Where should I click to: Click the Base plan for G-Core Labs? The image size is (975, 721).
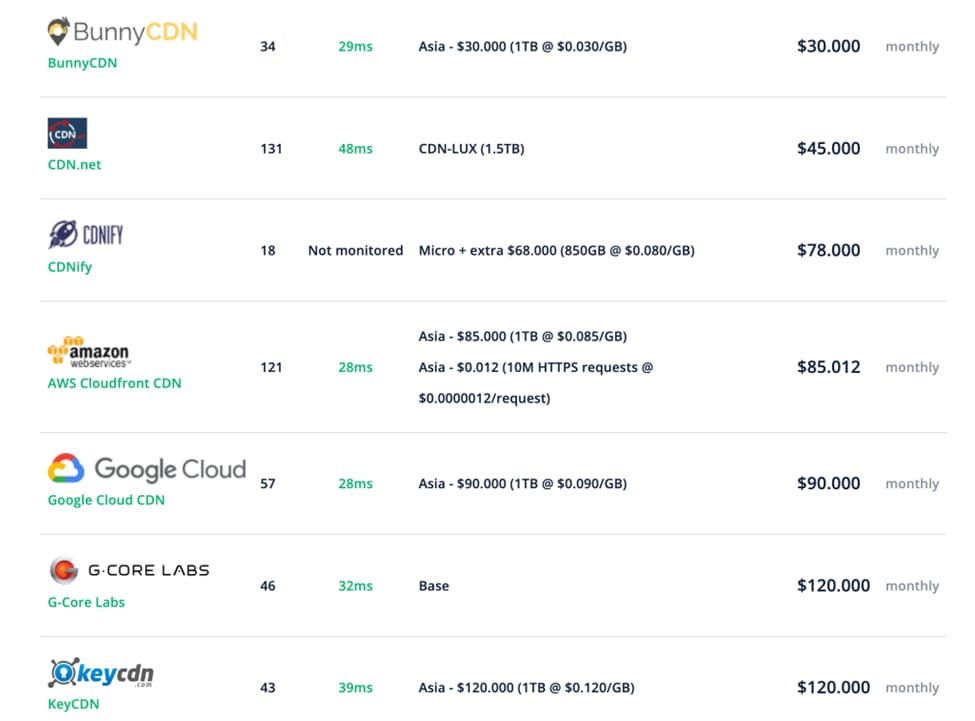tap(433, 586)
